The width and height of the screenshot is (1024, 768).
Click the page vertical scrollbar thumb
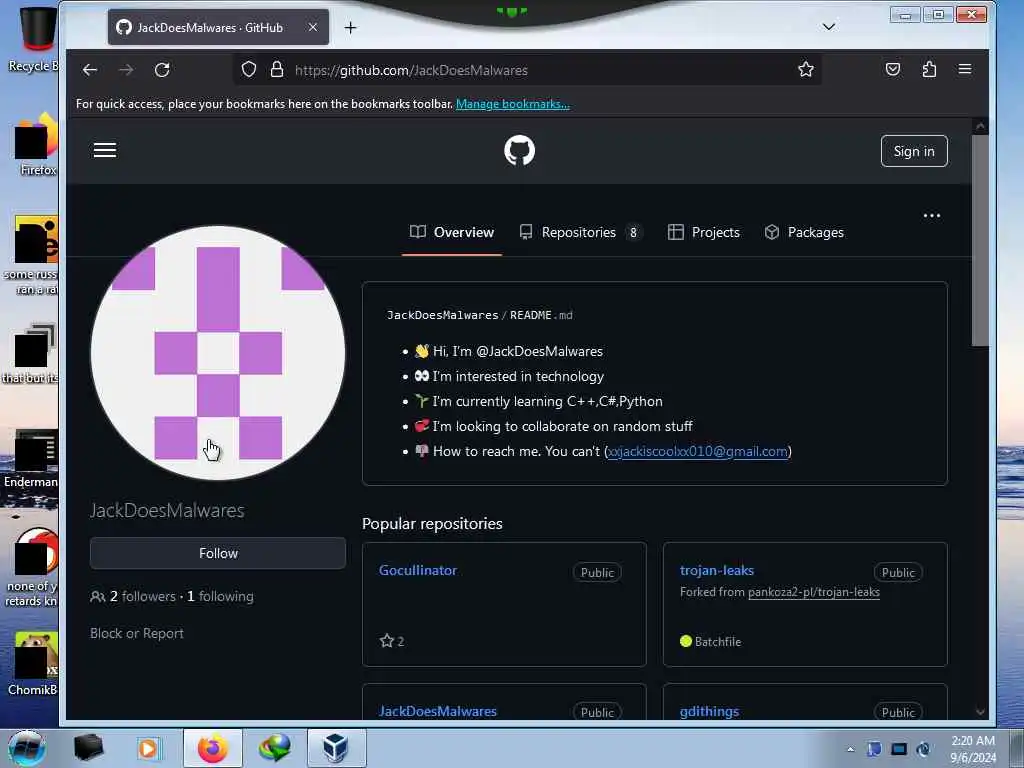coord(980,240)
